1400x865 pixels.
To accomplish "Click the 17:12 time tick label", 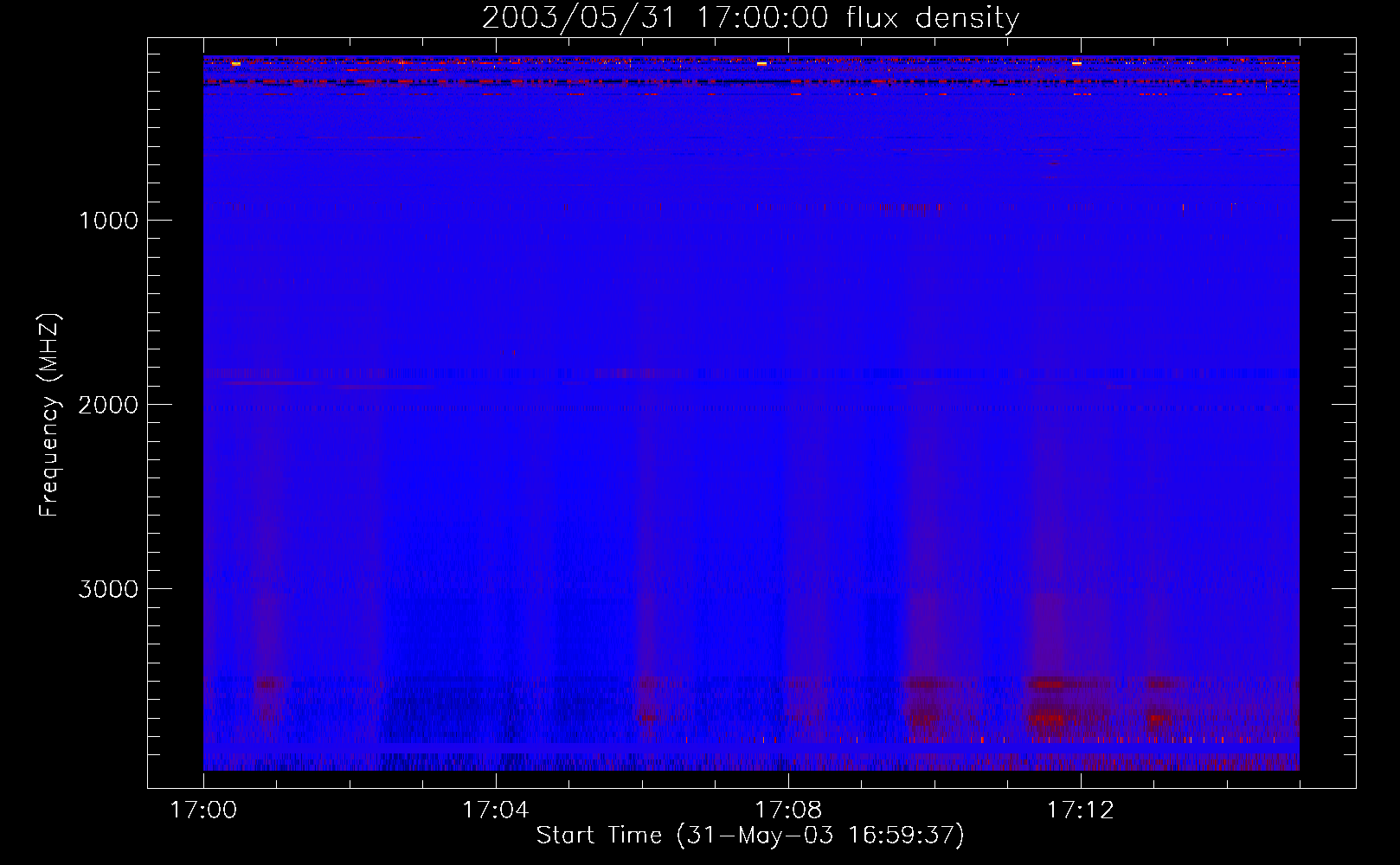I will pyautogui.click(x=1081, y=811).
